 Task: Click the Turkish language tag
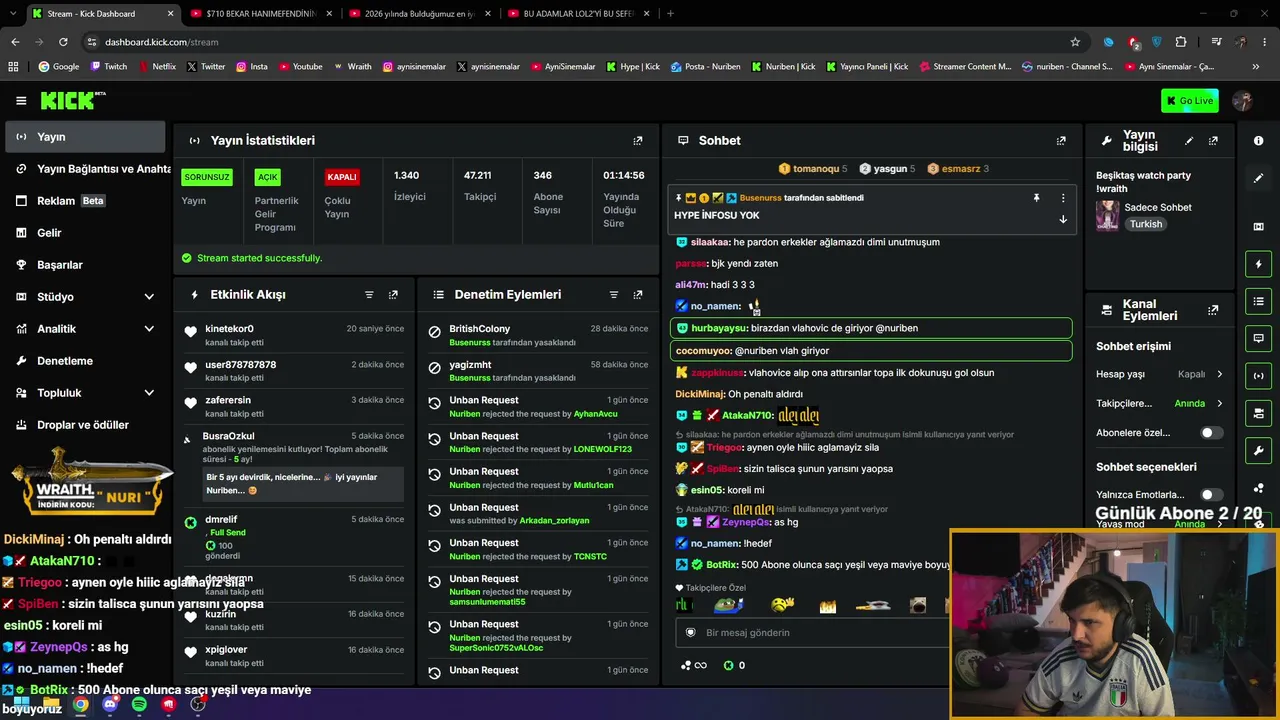click(x=1146, y=224)
